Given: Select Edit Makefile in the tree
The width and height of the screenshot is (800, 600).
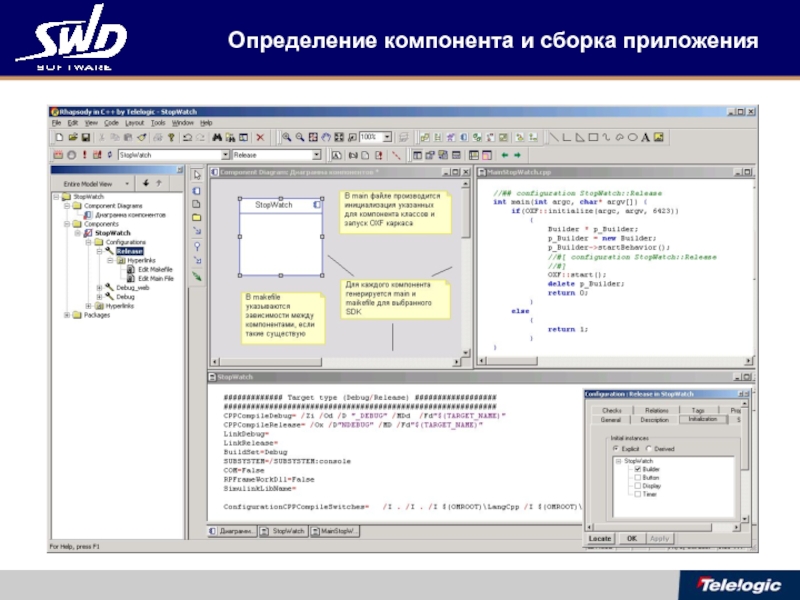Looking at the screenshot, I should 157,269.
